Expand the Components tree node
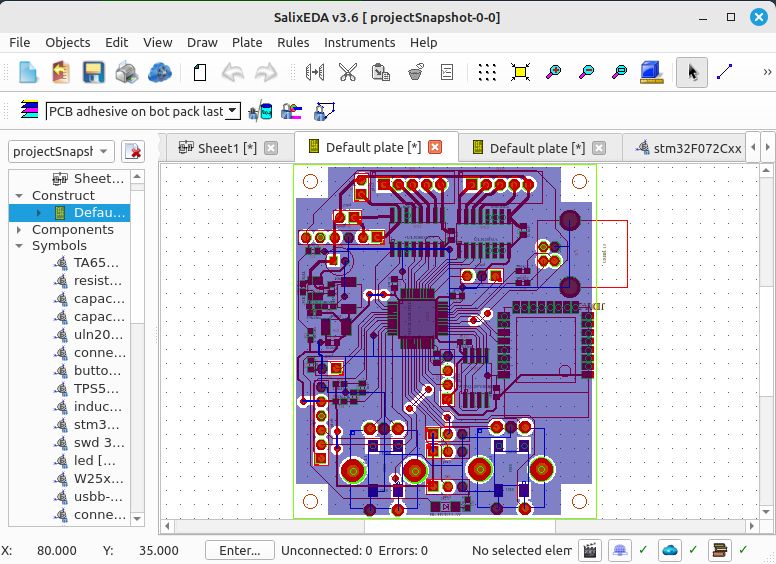Viewport: 776px width, 564px height. (19, 230)
